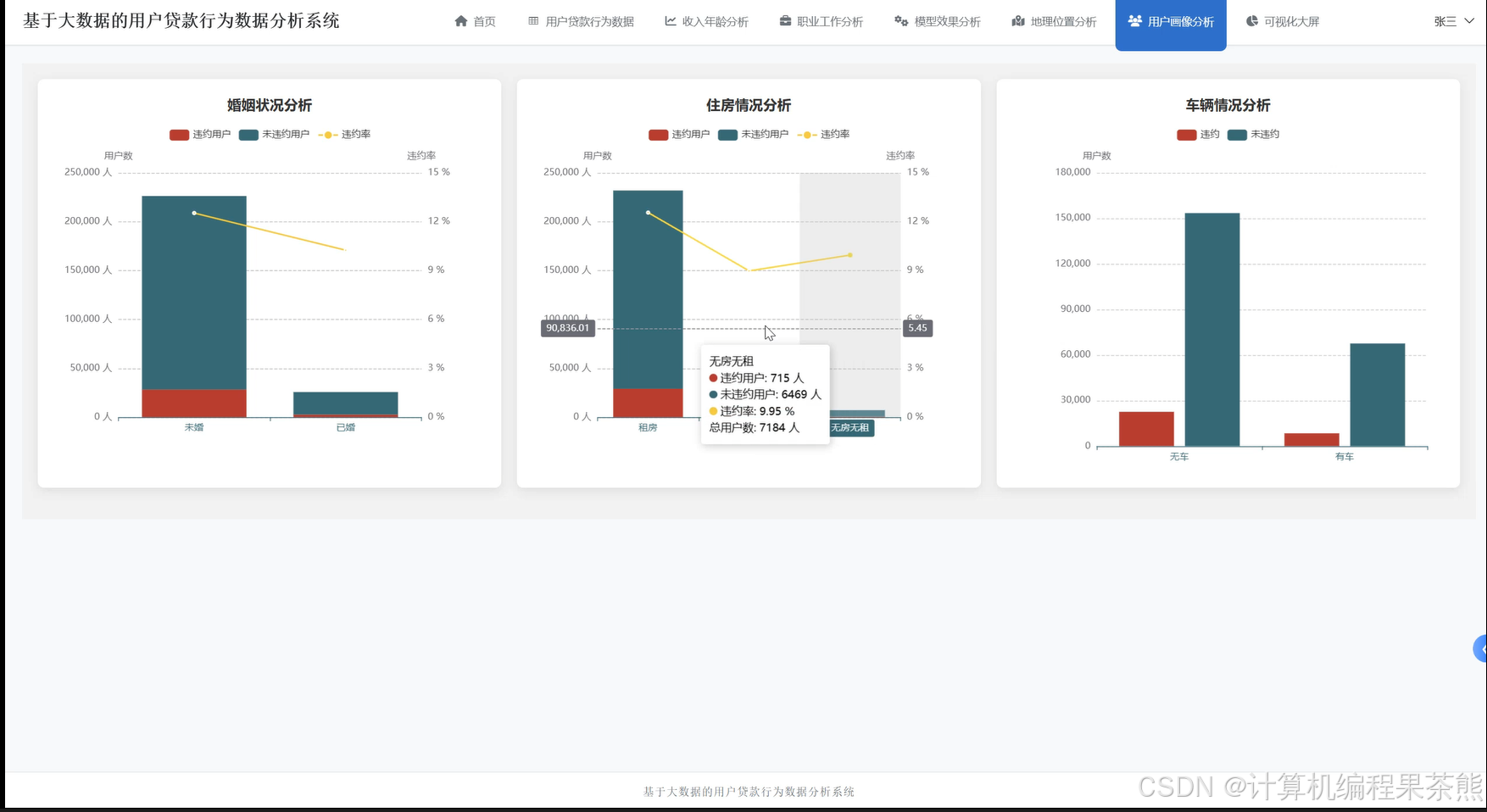Screen dimensions: 1487x812
Task: Toggle 违约用户 legend in 住房情况分析
Action: (679, 134)
